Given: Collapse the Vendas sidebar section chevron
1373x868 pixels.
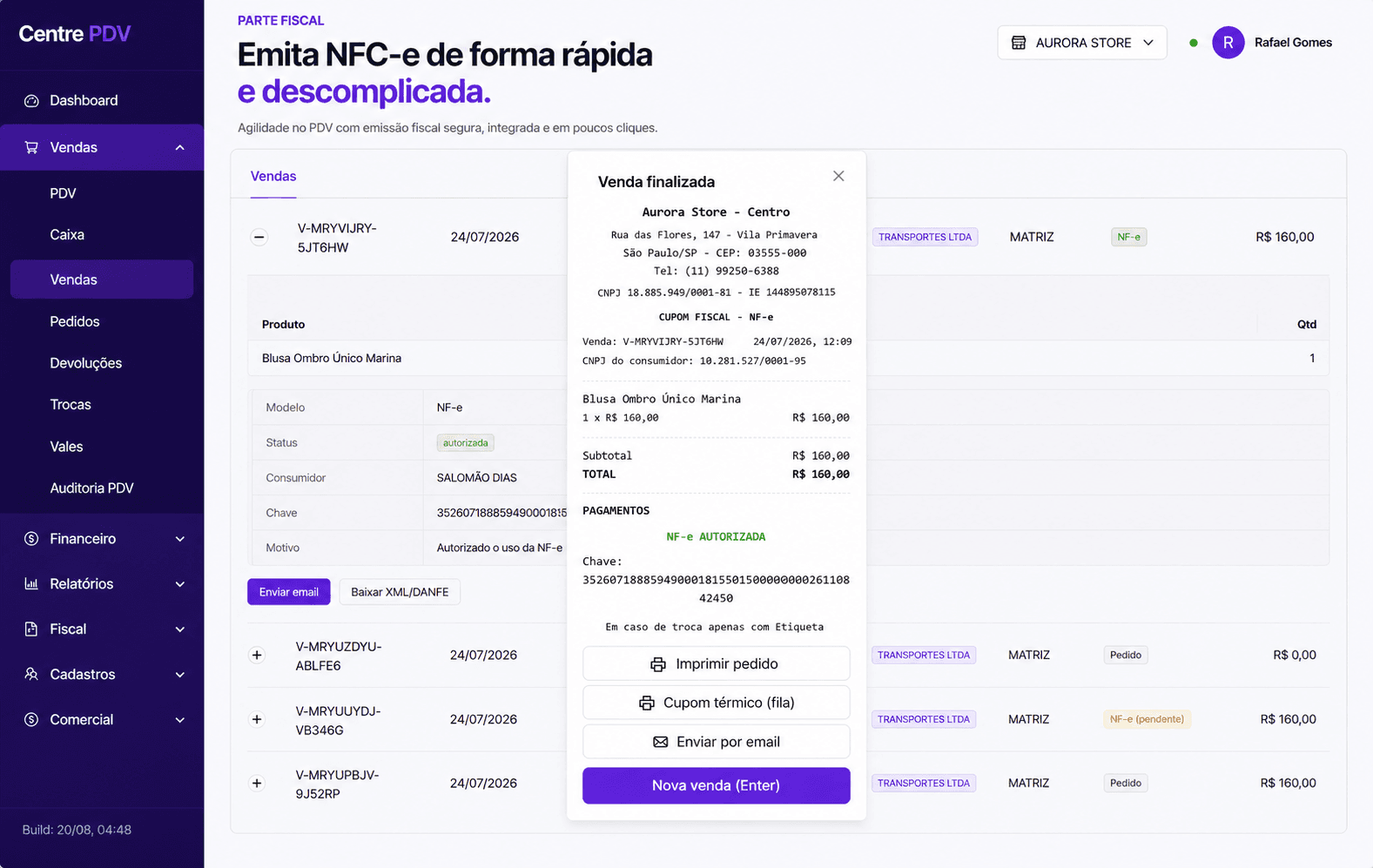Looking at the screenshot, I should 180,147.
